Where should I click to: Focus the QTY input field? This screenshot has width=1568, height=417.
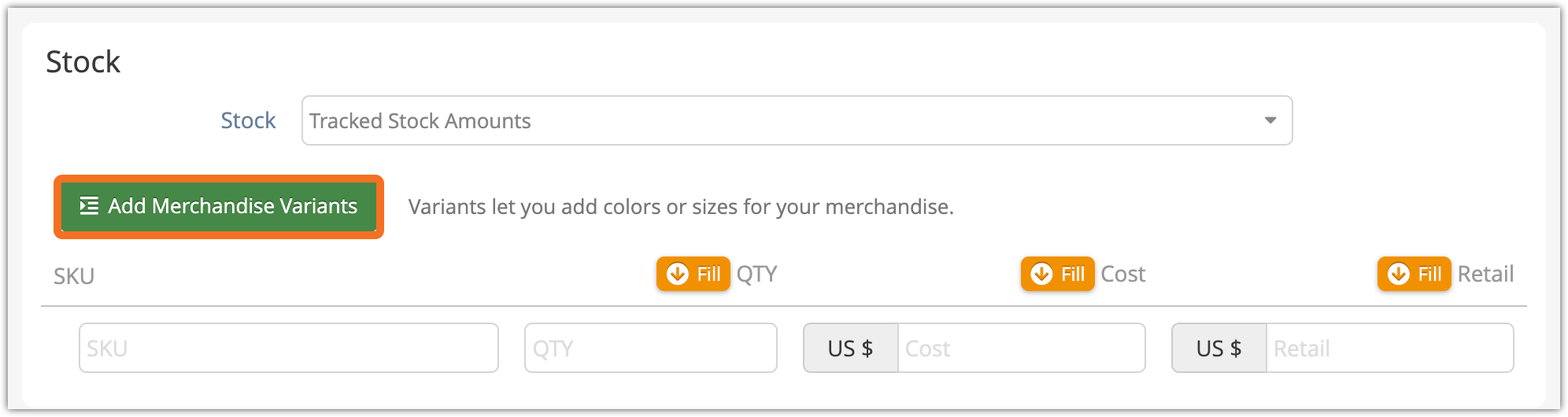click(650, 348)
